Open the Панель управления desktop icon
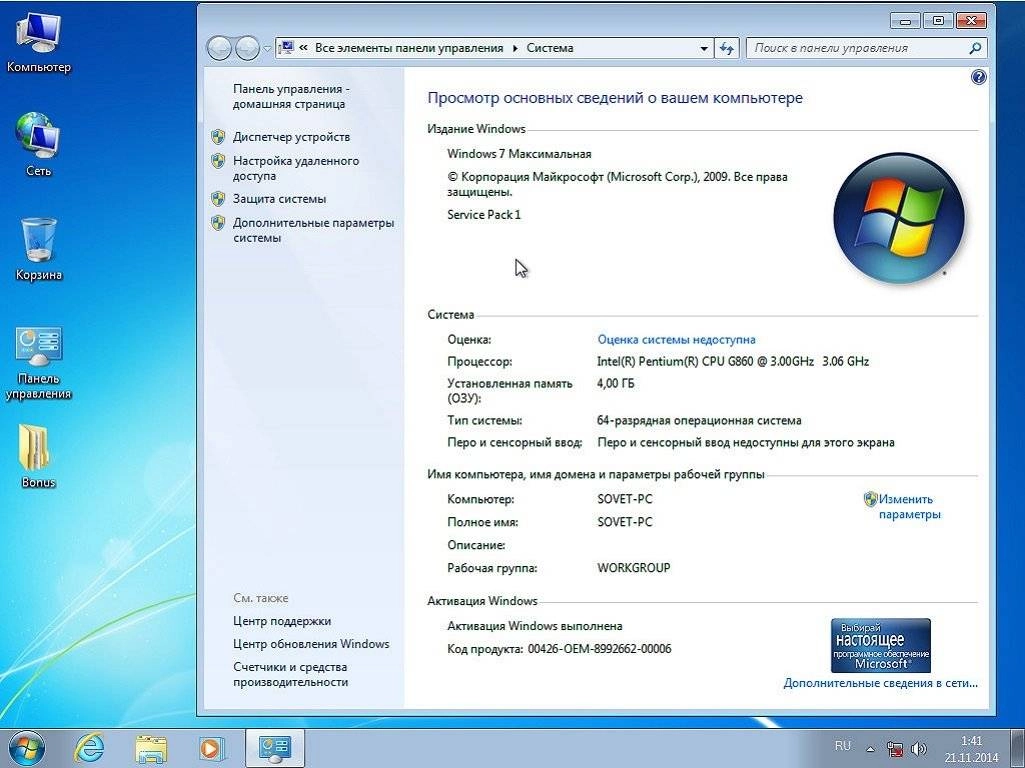Viewport: 1025px width, 768px height. coord(39,363)
